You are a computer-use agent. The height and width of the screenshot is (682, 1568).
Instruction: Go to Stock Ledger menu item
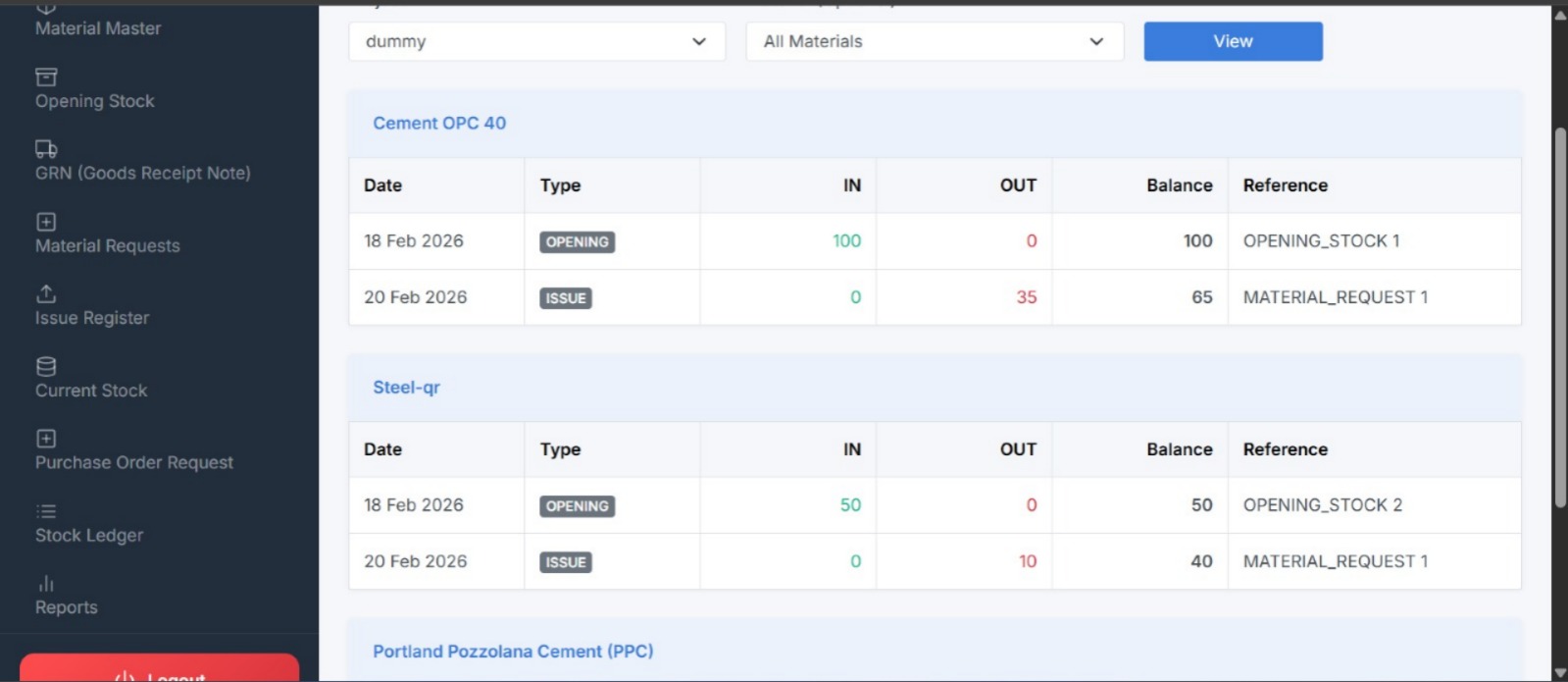click(89, 535)
